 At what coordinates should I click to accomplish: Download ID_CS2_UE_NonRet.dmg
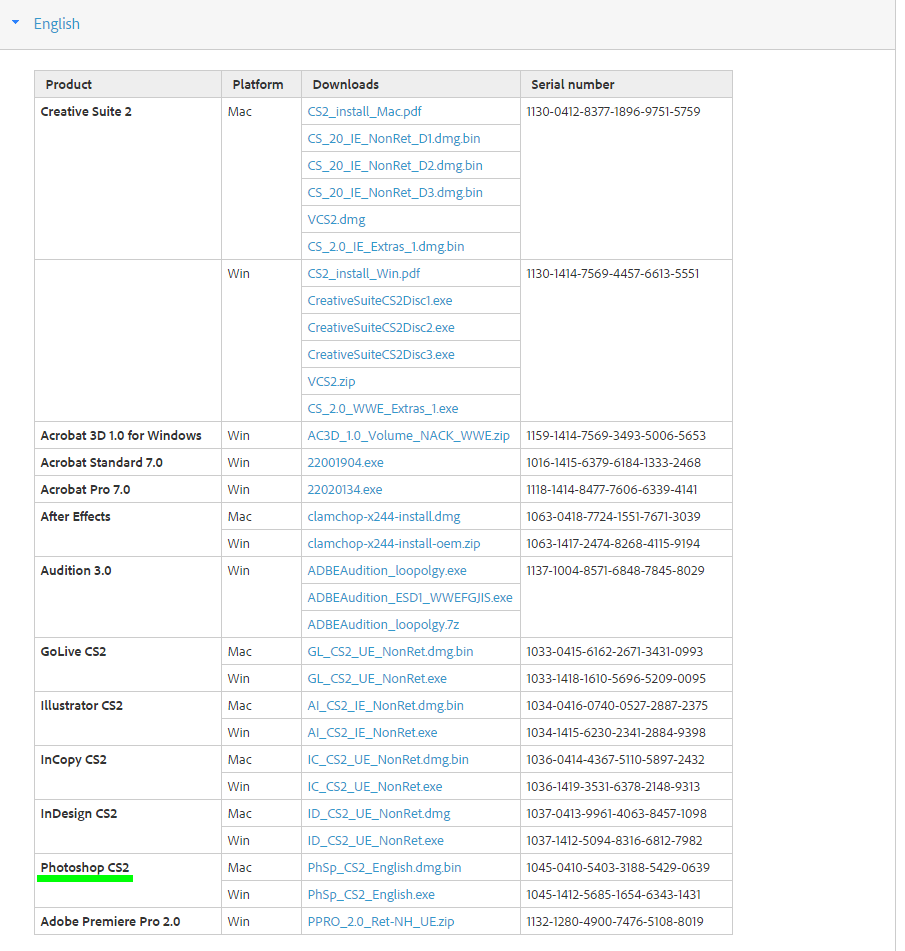(x=378, y=813)
